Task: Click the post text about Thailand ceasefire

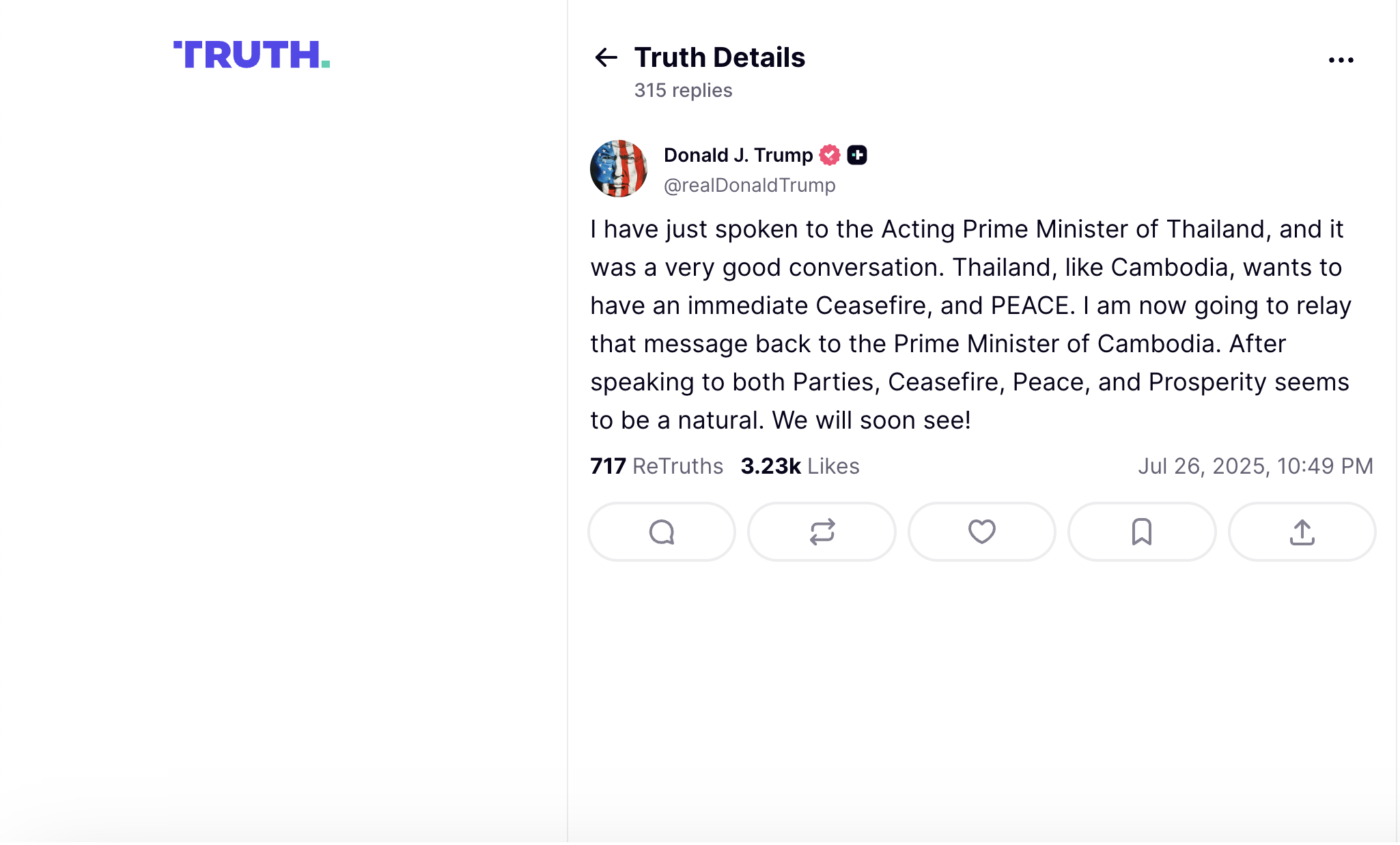Action: [970, 324]
